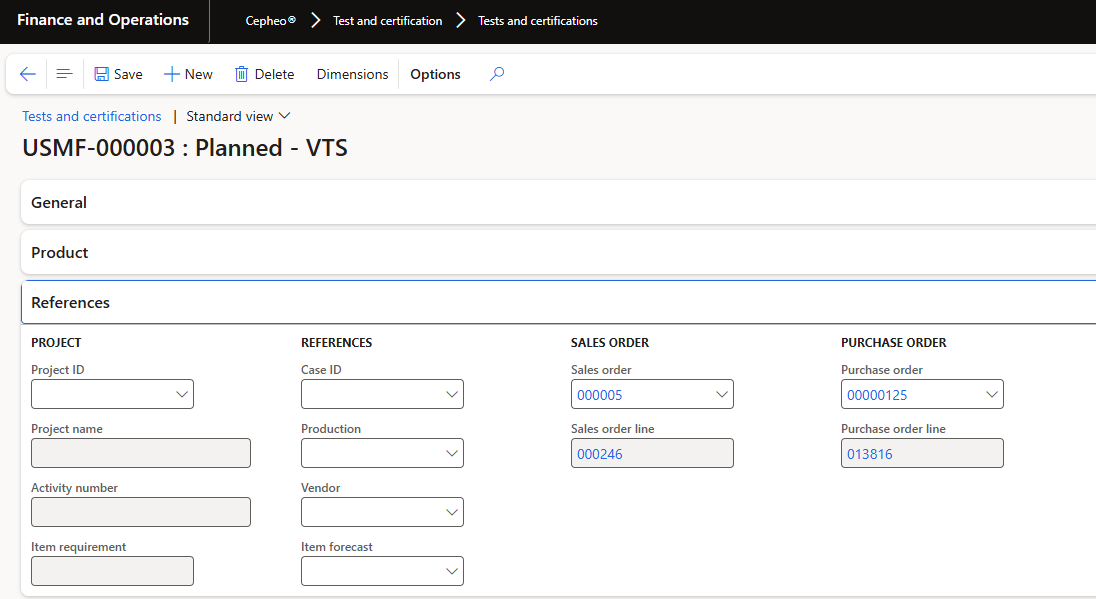Click the search magnifier icon in toolbar
The image size is (1096, 599).
pyautogui.click(x=497, y=74)
